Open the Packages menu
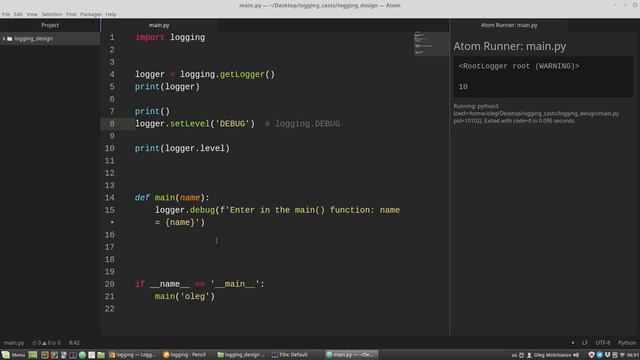 (91, 14)
